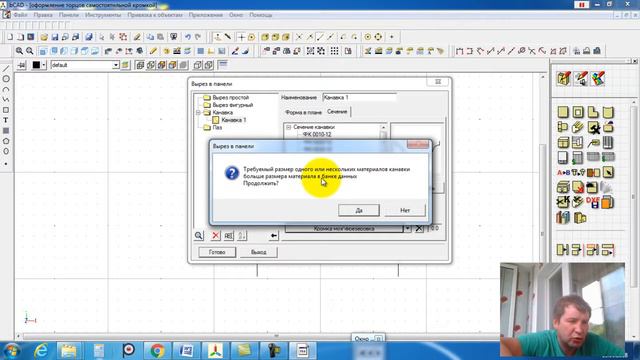Select the Вырез фигурный folder in tree
640x360 pixels.
[232, 105]
